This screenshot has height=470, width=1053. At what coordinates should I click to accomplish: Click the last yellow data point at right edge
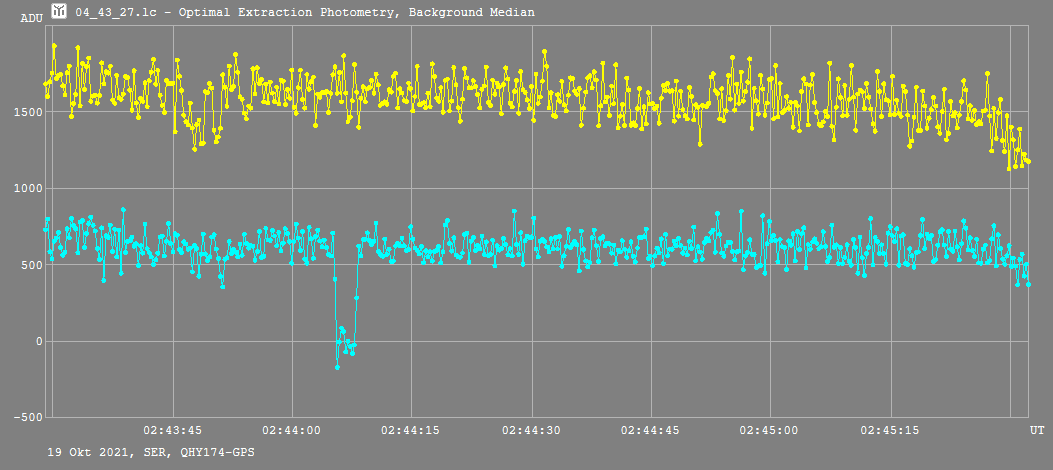point(1028,162)
